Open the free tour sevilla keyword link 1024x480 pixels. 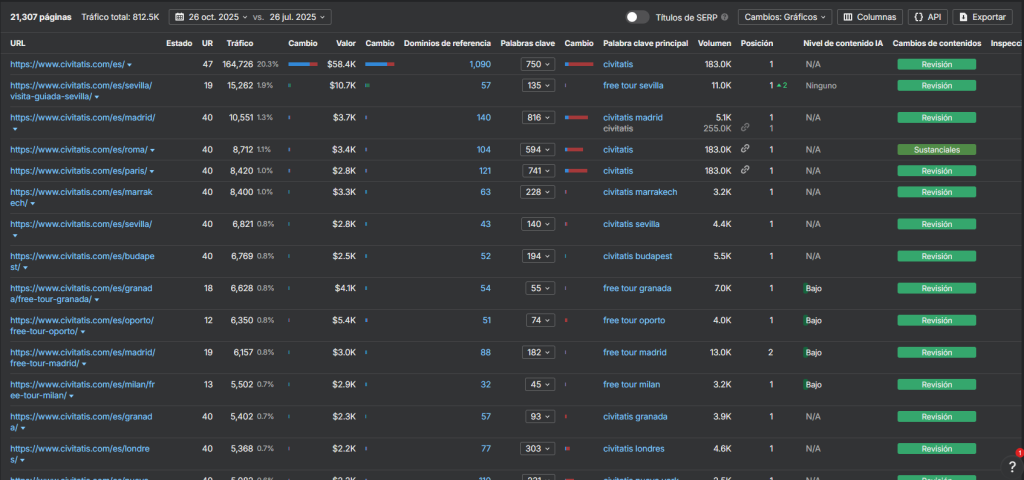[x=633, y=85]
